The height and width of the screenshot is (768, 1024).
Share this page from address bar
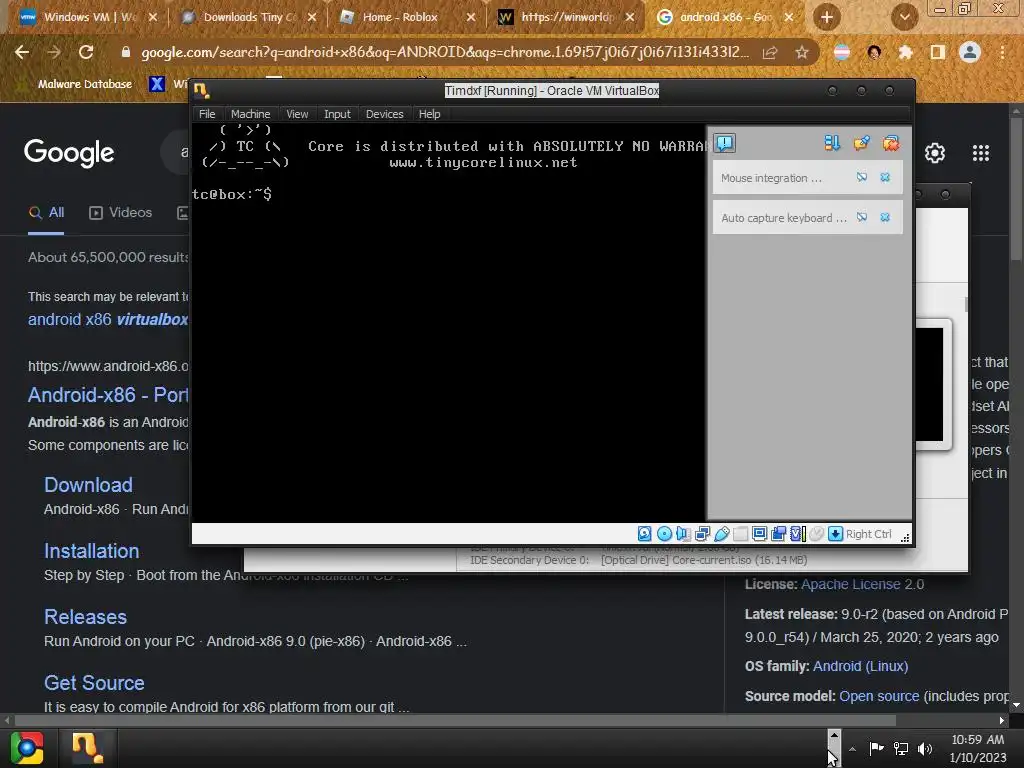tap(770, 52)
